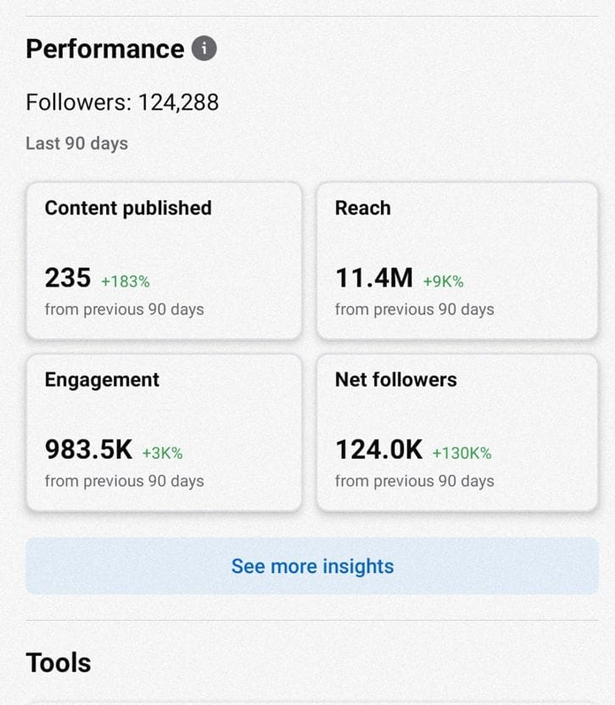Open the Content published card

click(164, 260)
